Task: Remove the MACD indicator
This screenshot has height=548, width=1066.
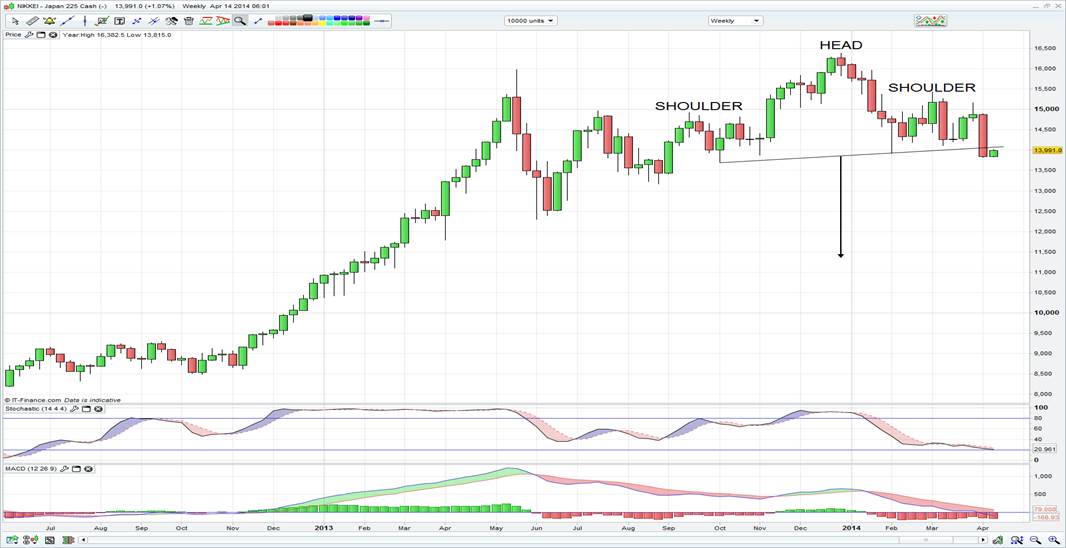Action: coord(89,469)
